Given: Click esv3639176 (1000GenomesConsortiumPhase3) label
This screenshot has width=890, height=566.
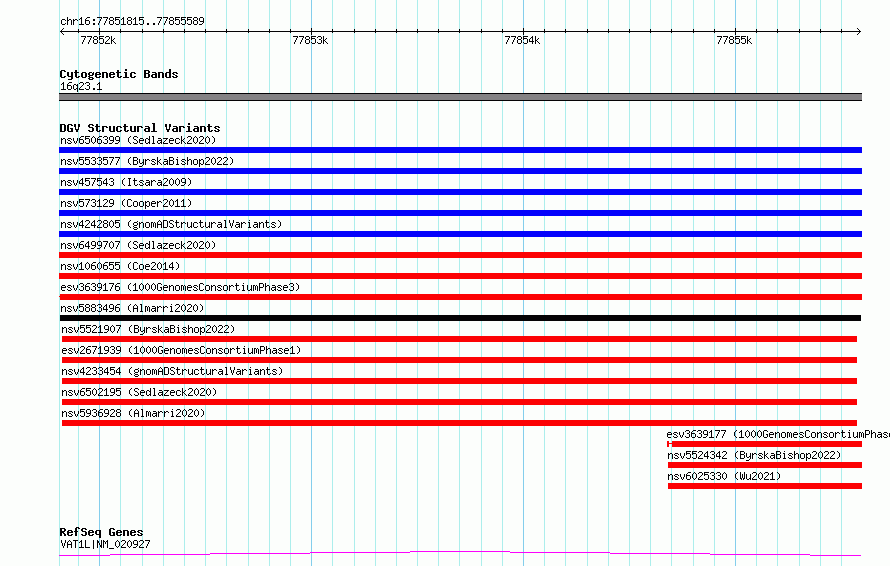Looking at the screenshot, I should [180, 287].
